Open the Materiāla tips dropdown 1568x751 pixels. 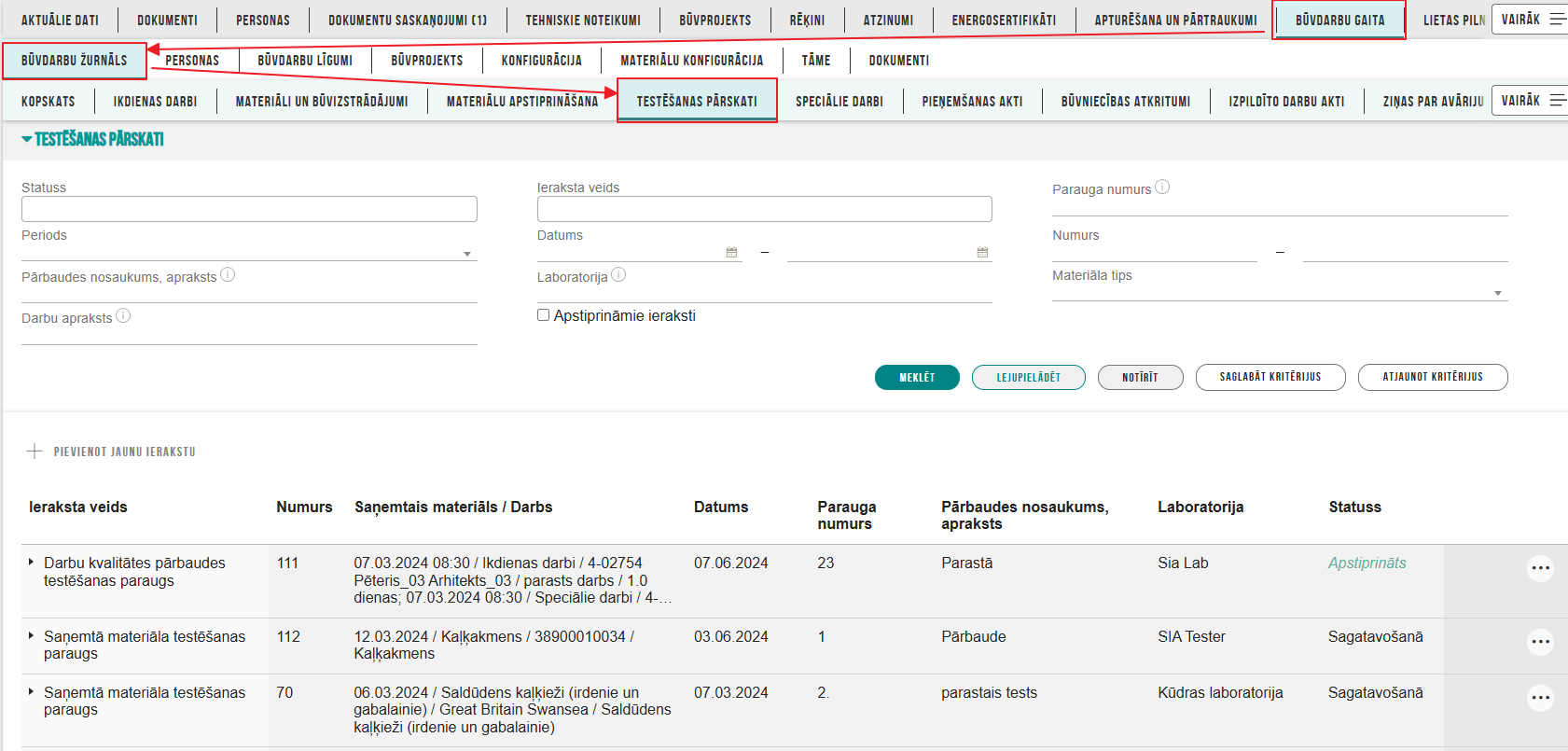click(1280, 292)
